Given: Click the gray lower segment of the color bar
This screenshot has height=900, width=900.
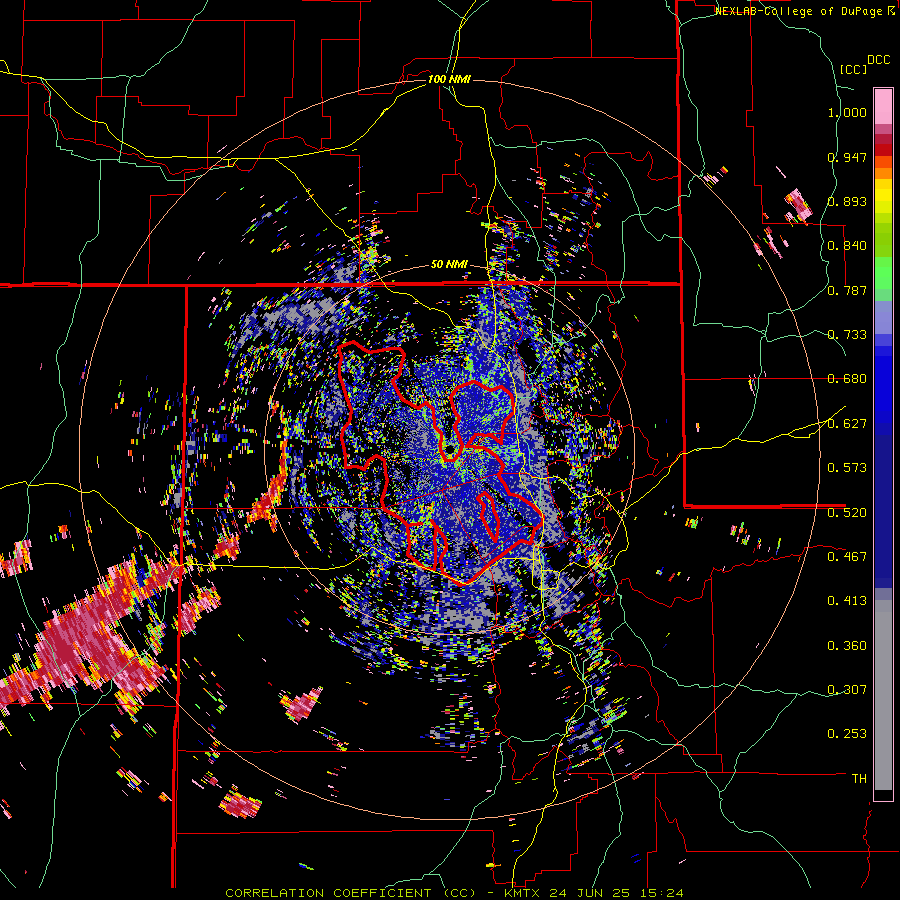Looking at the screenshot, I should [883, 695].
